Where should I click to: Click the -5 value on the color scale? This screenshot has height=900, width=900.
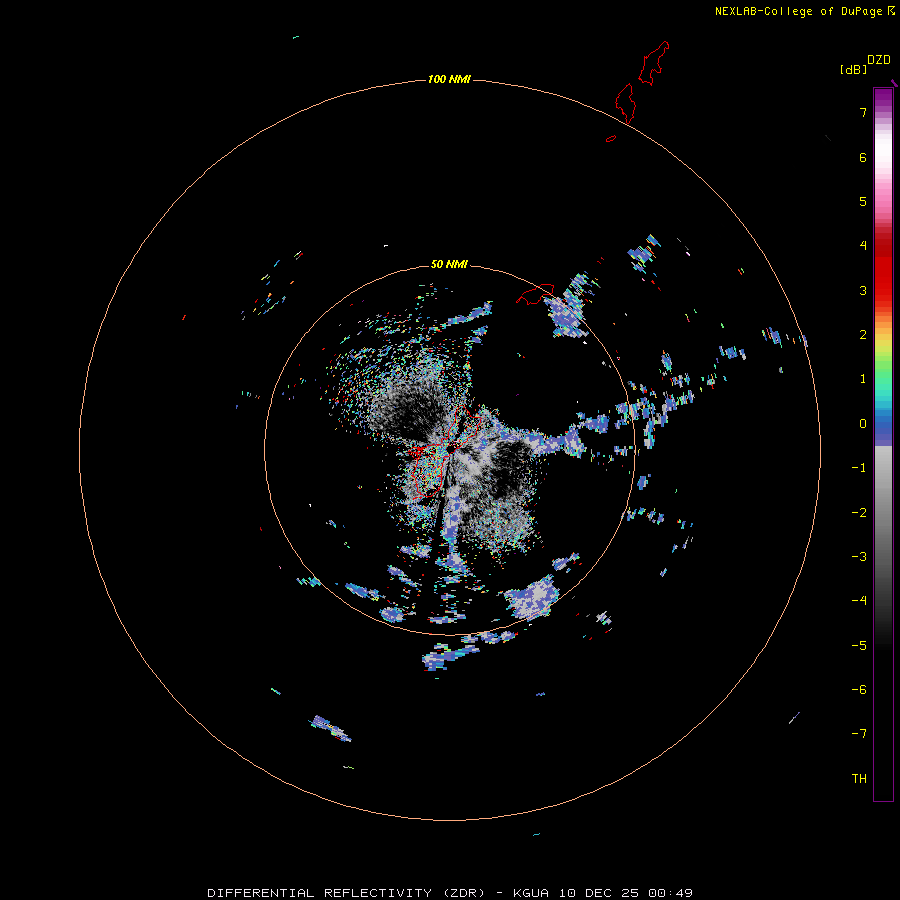[x=859, y=646]
